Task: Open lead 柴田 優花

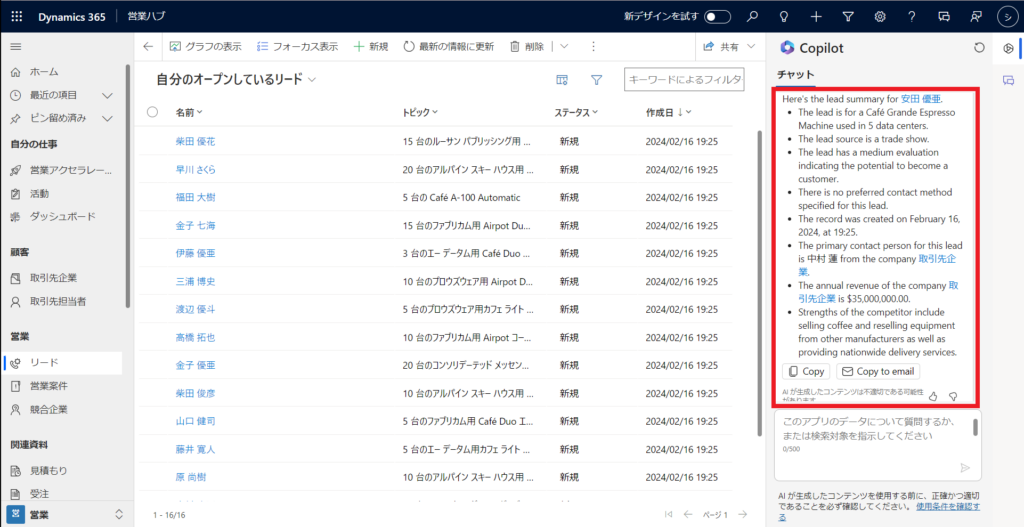Action: click(x=195, y=141)
